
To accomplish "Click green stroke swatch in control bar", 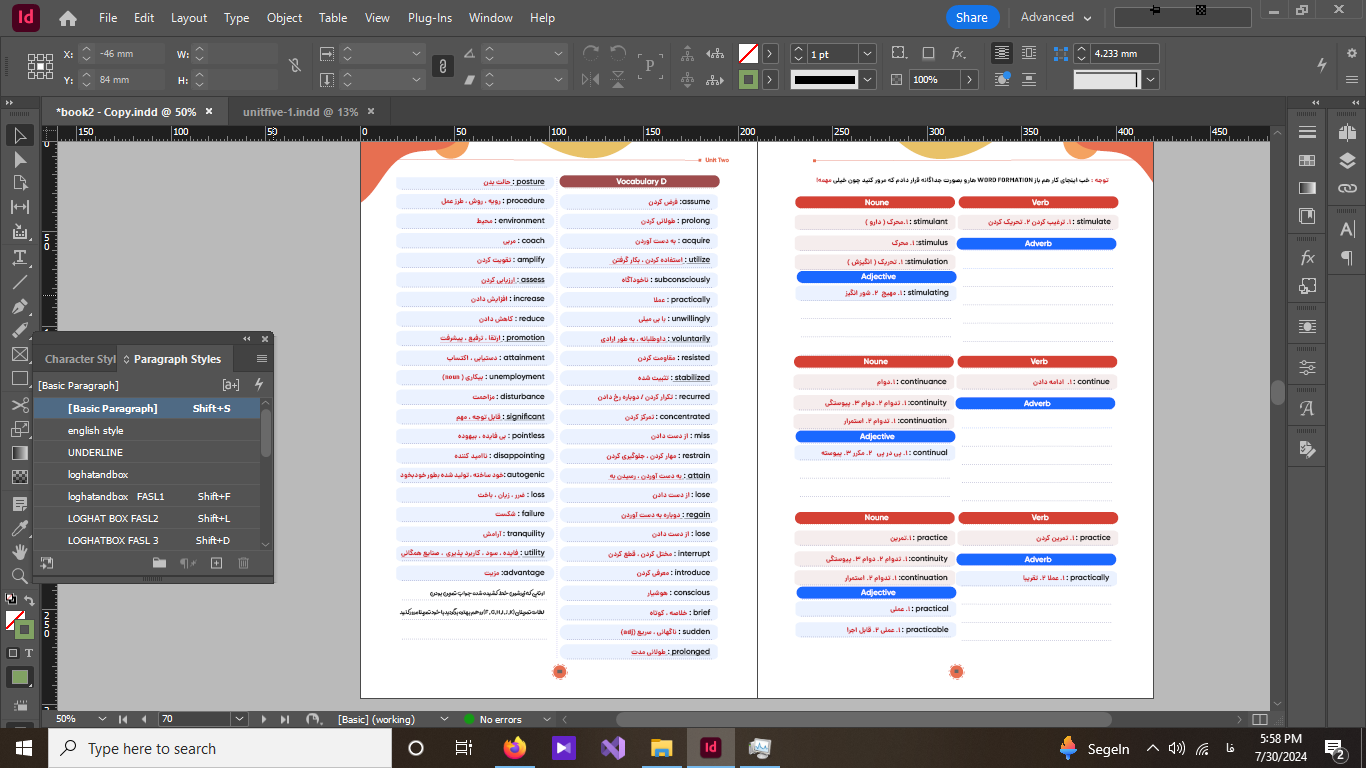I will pyautogui.click(x=748, y=79).
